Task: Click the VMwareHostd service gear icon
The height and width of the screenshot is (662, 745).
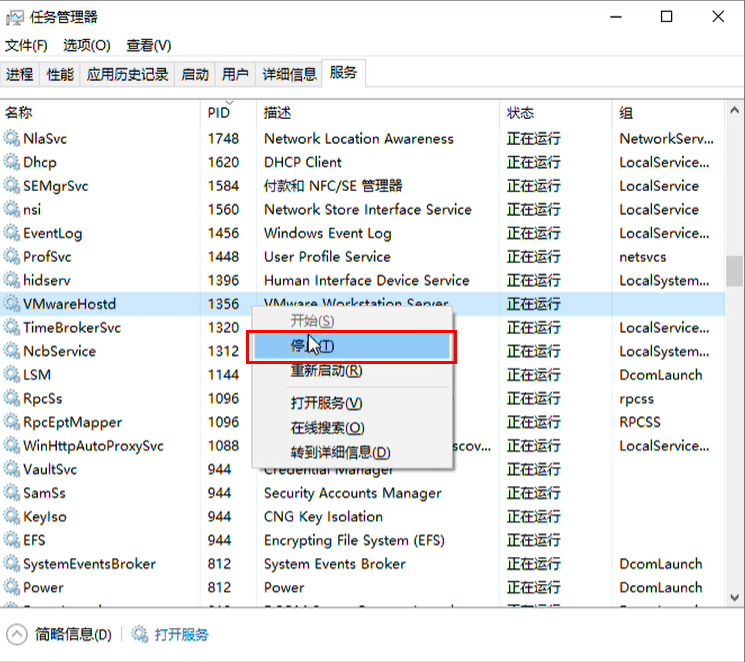Action: tap(12, 304)
